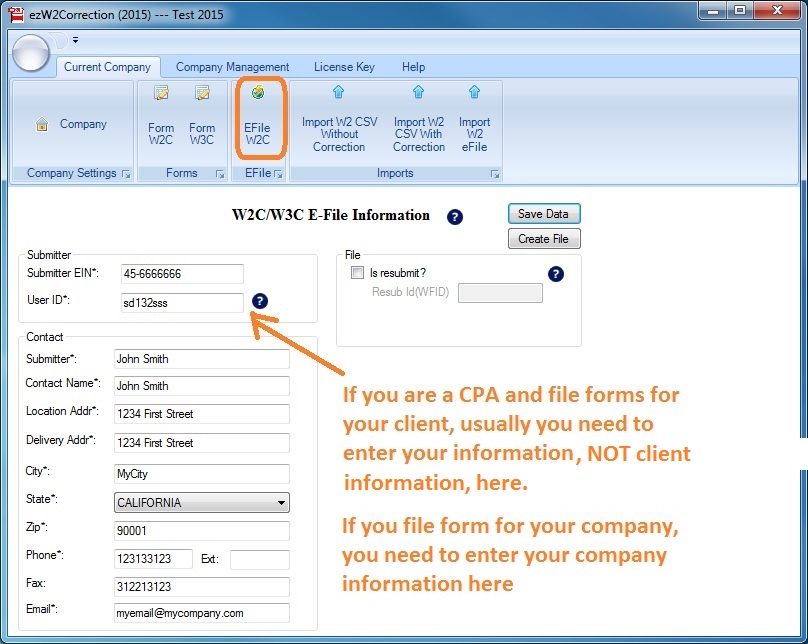
Task: Expand the Imports group dialog launcher
Action: [494, 174]
